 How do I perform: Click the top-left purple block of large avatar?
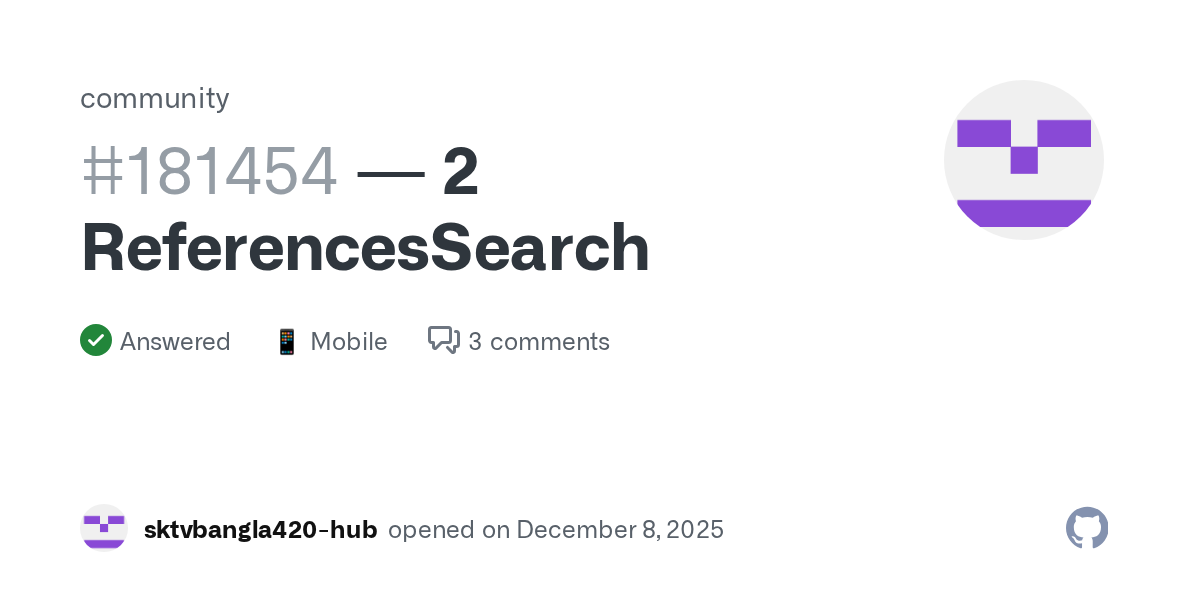point(983,133)
